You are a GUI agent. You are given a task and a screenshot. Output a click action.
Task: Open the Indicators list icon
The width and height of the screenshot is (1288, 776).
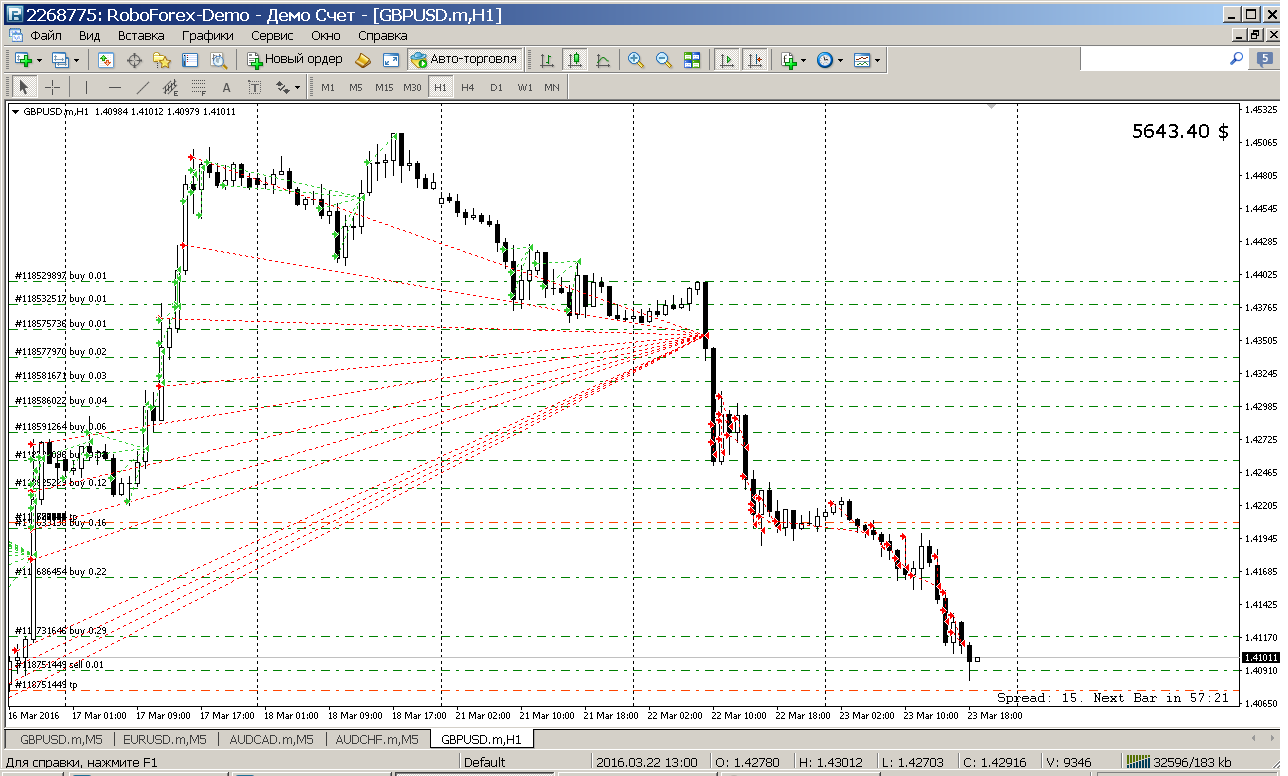pos(788,60)
